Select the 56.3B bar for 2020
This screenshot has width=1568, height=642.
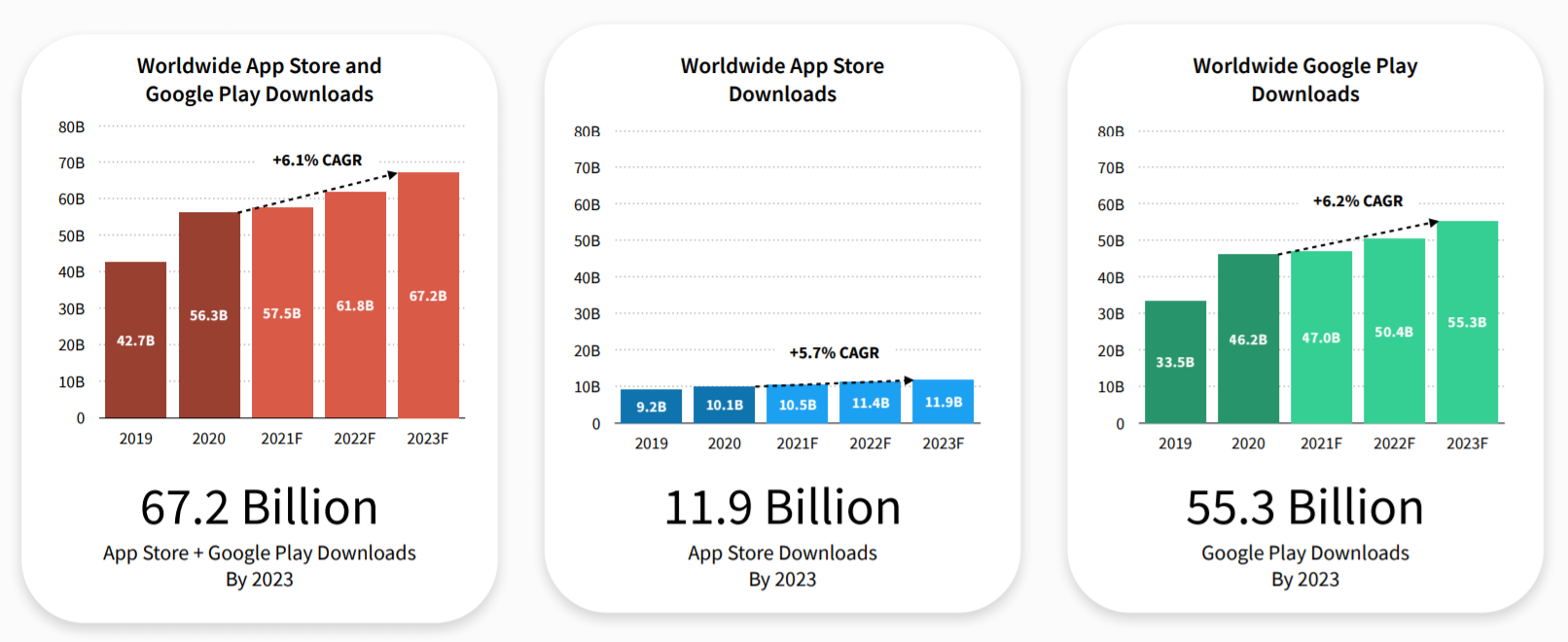(x=209, y=315)
